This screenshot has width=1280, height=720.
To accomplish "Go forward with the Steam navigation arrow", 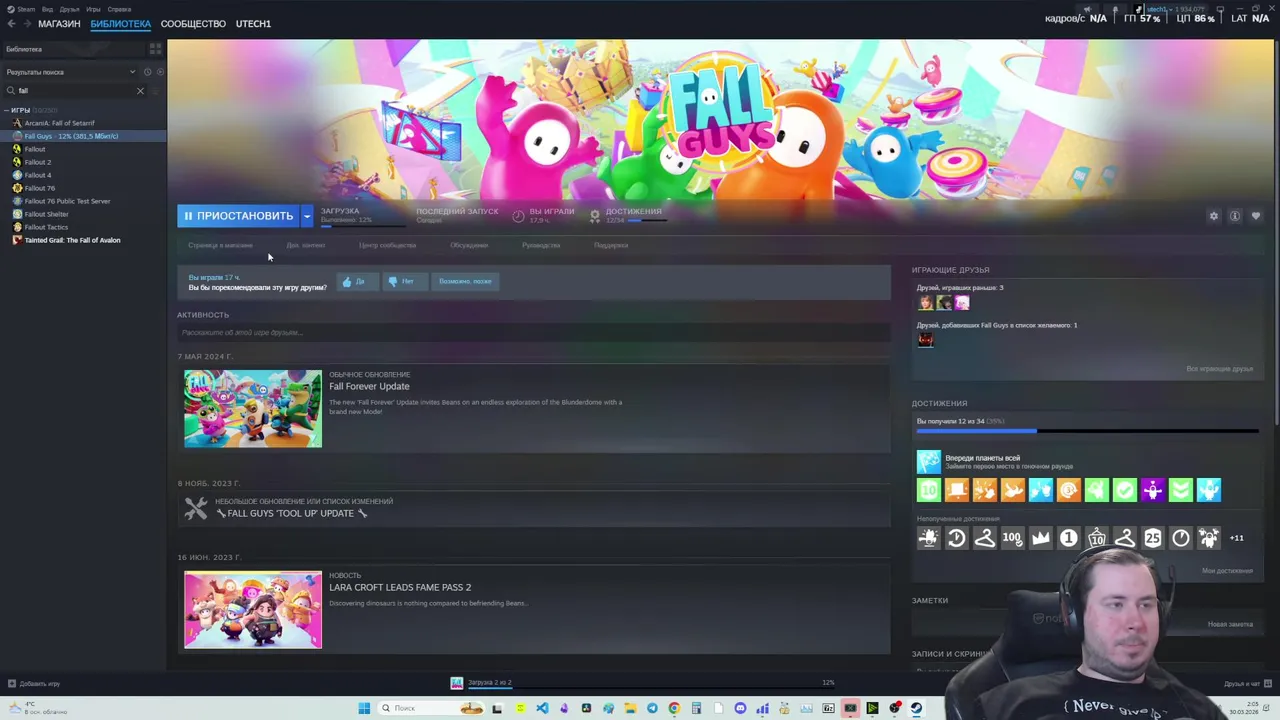I will [26, 23].
